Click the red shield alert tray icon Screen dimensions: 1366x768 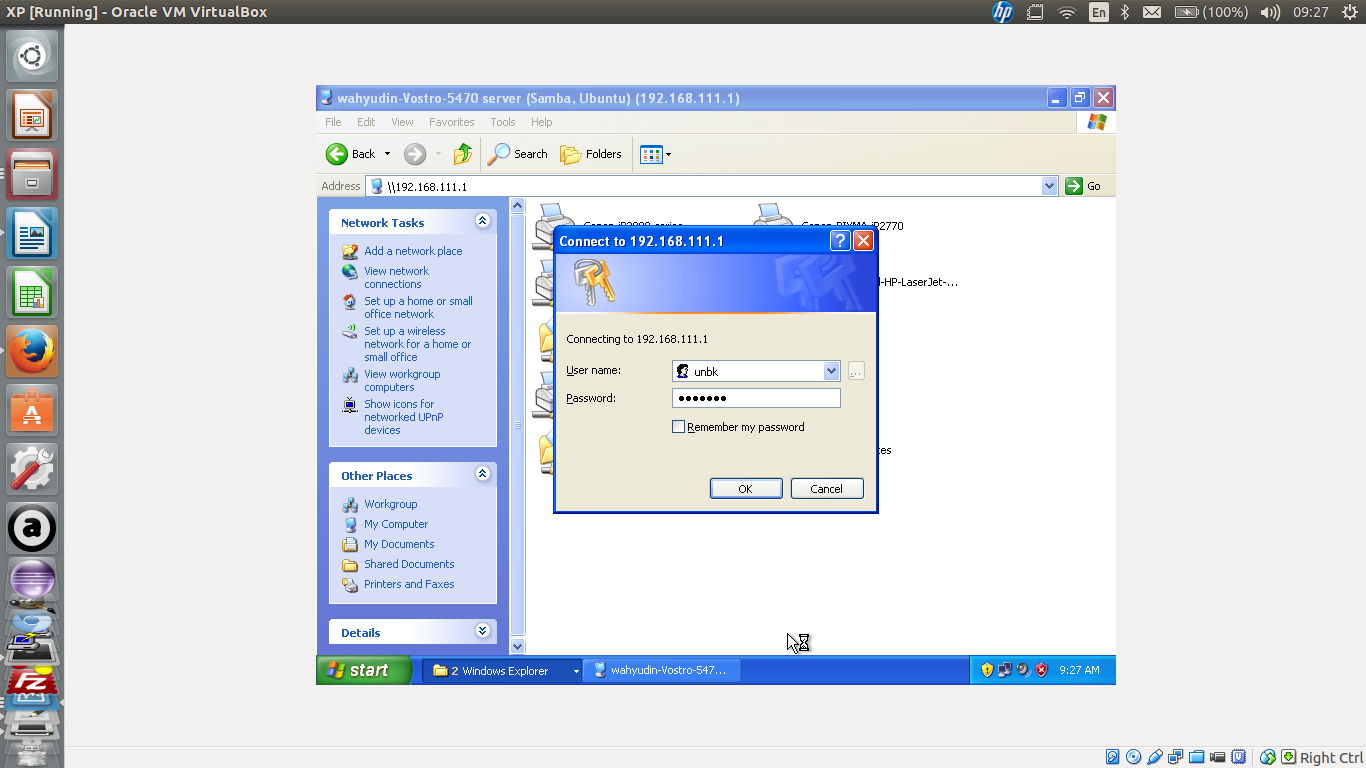(1041, 670)
